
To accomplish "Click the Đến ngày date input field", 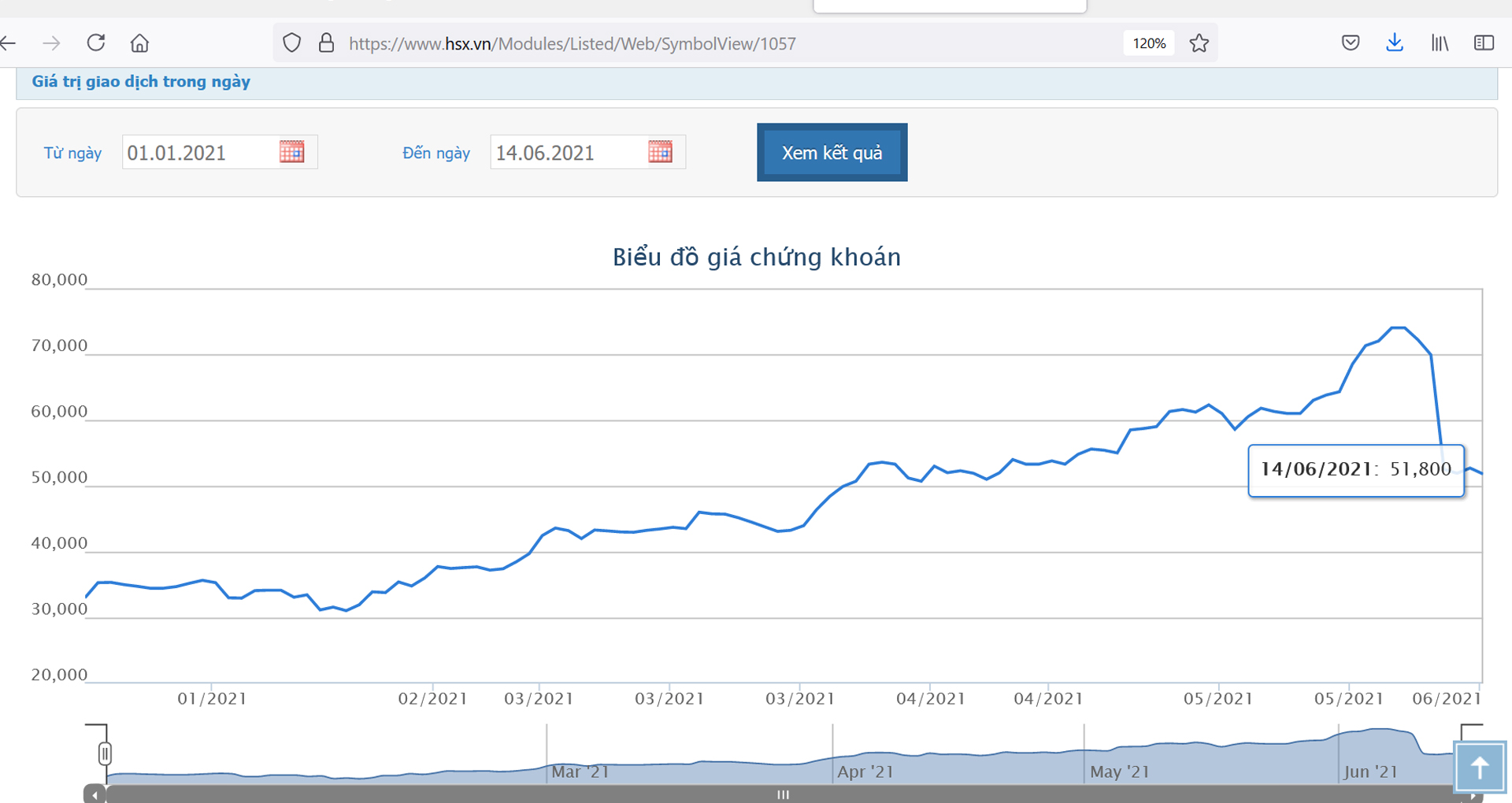I will (567, 153).
